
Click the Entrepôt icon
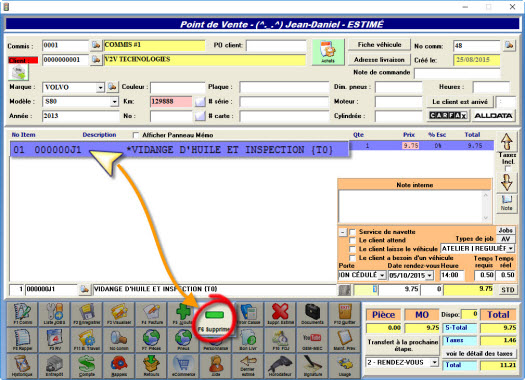point(55,366)
